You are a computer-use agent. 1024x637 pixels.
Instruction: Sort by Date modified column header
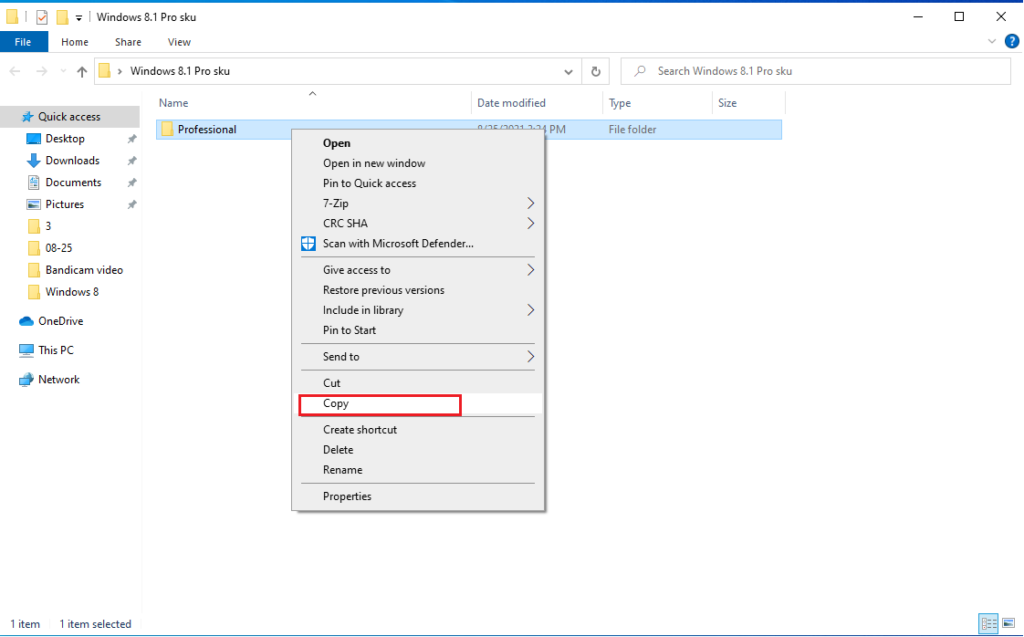511,103
